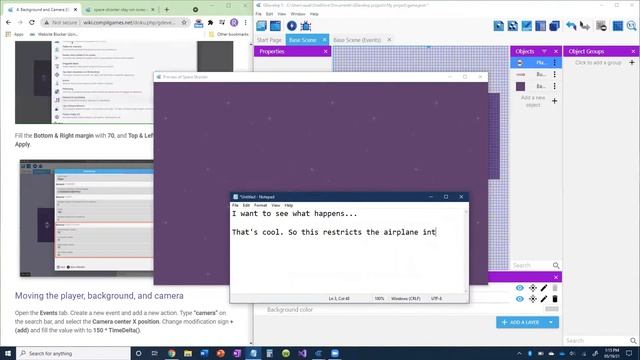Launch the debugger bug icon in GDevelop
The height and width of the screenshot is (360, 640).
306,26
